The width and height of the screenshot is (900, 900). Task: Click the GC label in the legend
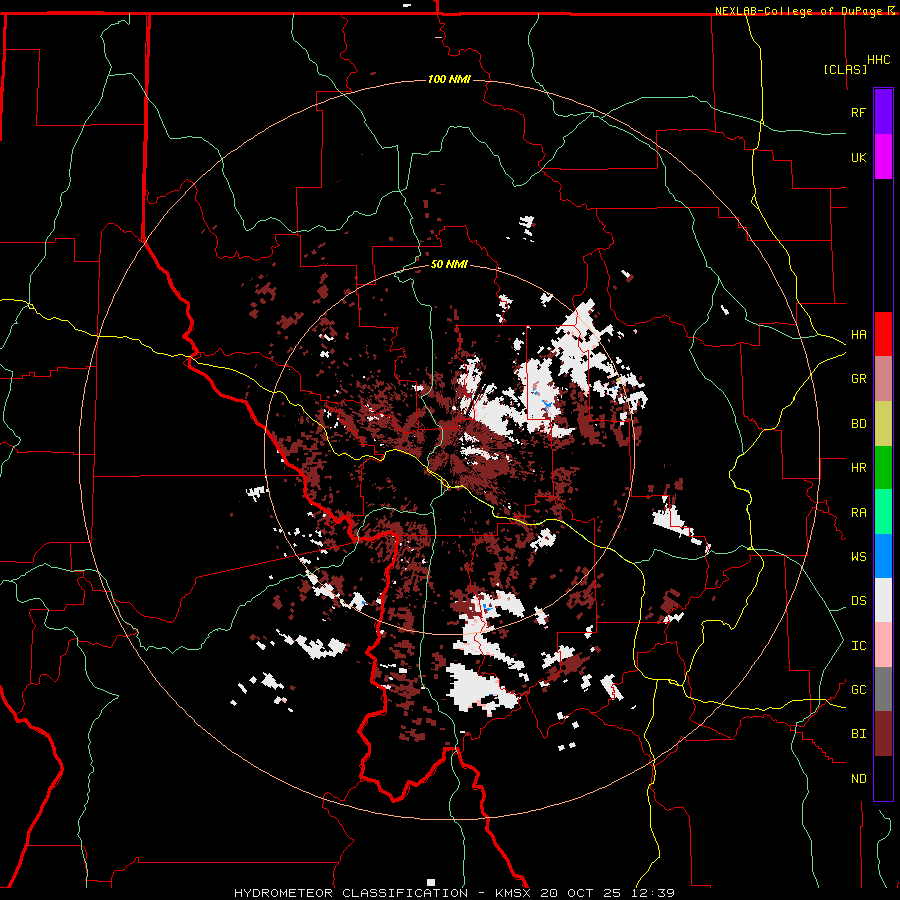[x=858, y=690]
